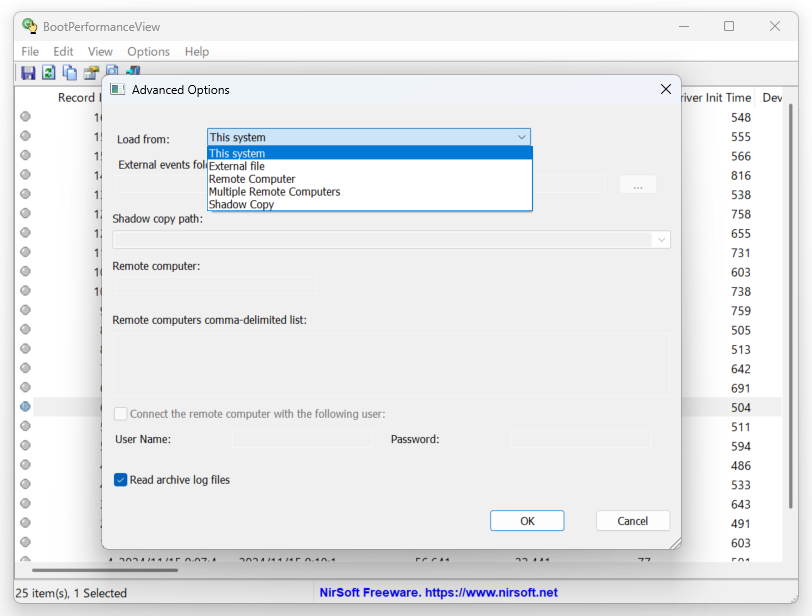Click the gray circle icon of row 731

[x=25, y=252]
